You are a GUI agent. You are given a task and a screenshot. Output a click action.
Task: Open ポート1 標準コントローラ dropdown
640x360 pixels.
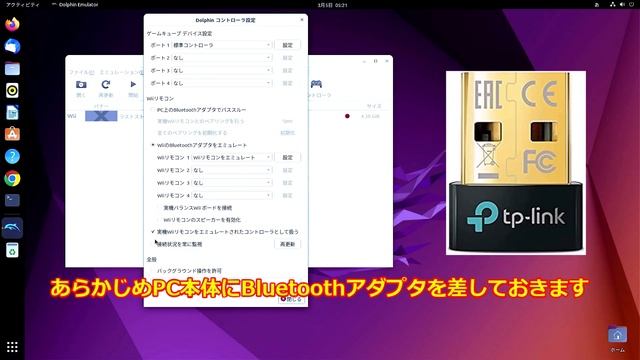[x=222, y=45]
